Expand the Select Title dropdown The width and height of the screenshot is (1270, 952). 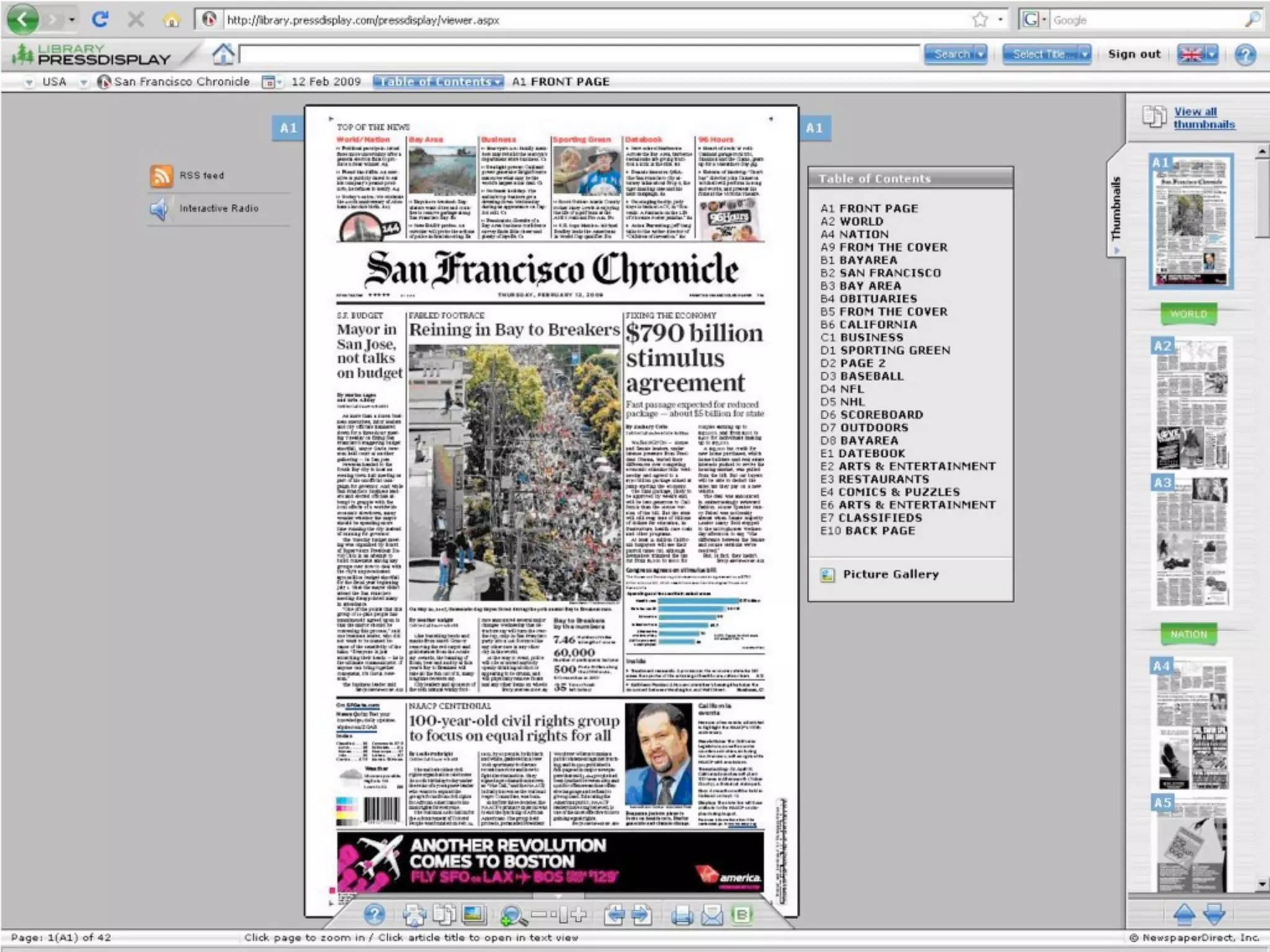tap(1084, 55)
